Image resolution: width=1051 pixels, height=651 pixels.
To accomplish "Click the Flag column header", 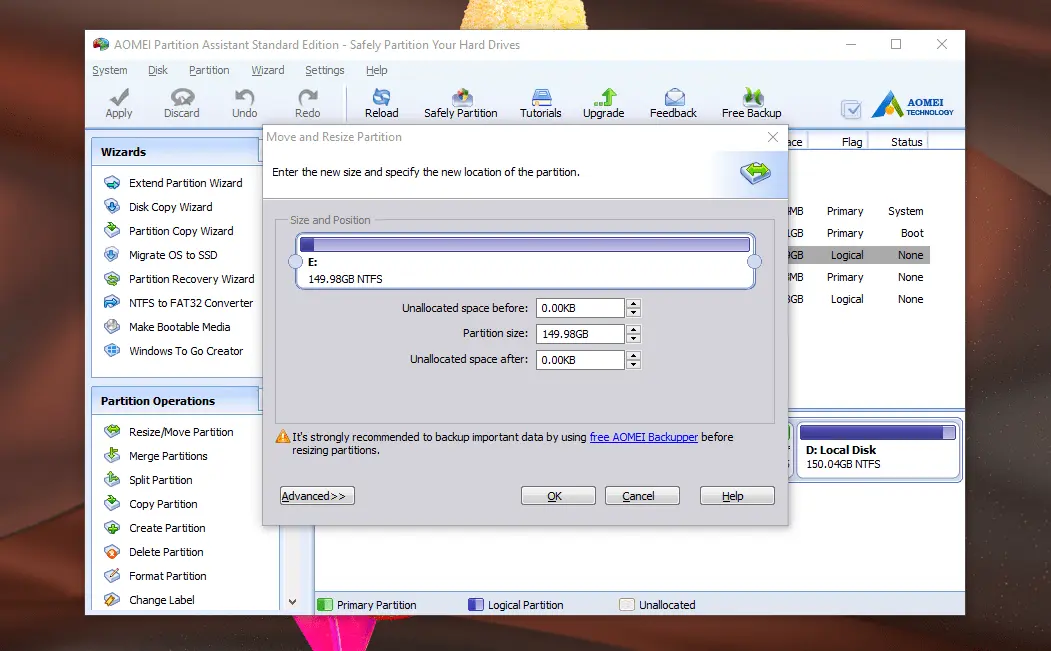I will click(x=852, y=142).
